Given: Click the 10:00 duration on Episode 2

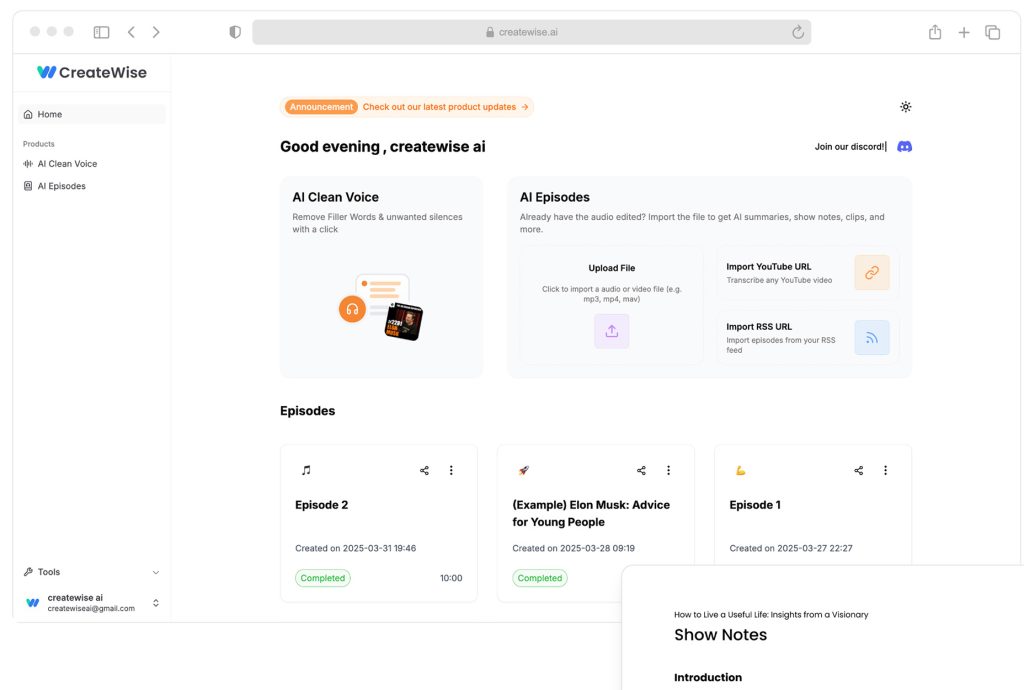Looking at the screenshot, I should click(x=451, y=578).
